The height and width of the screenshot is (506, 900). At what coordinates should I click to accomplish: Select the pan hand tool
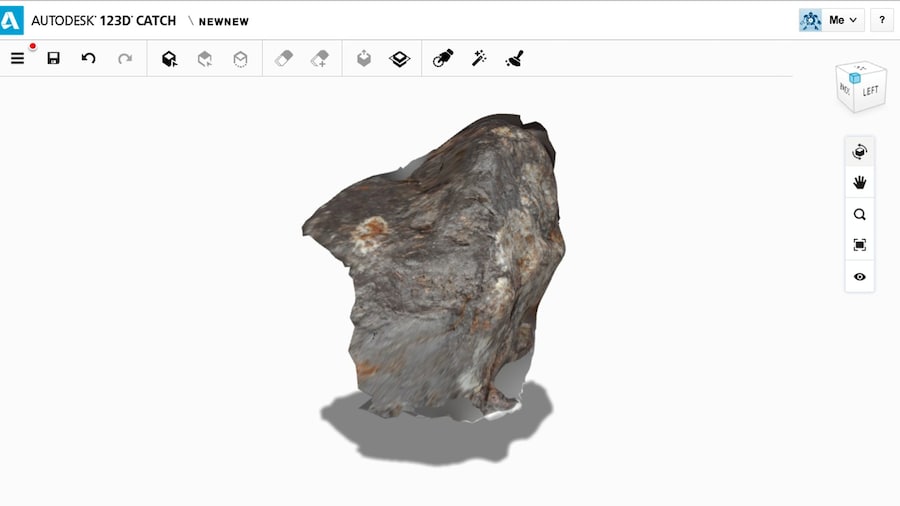coord(859,183)
